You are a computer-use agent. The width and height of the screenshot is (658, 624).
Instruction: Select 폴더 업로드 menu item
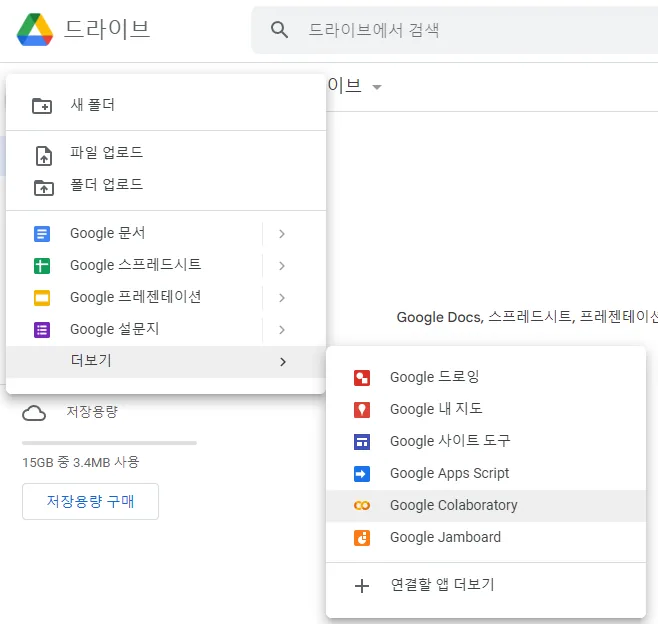pyautogui.click(x=166, y=184)
